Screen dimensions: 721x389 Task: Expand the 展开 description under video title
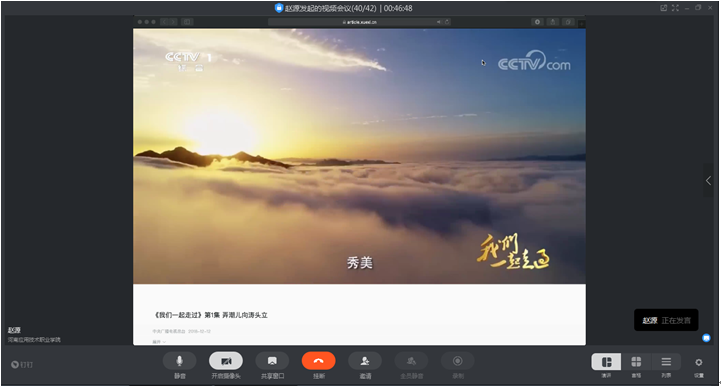coord(159,342)
